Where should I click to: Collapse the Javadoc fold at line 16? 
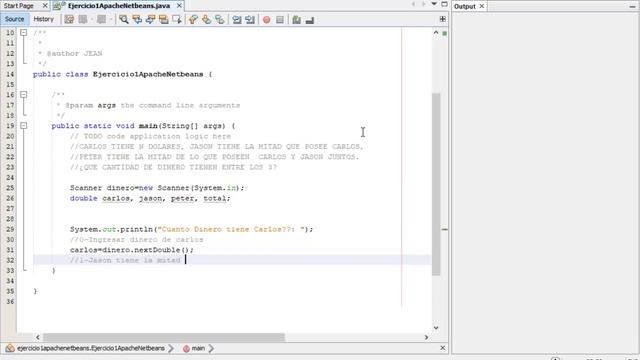[24, 94]
